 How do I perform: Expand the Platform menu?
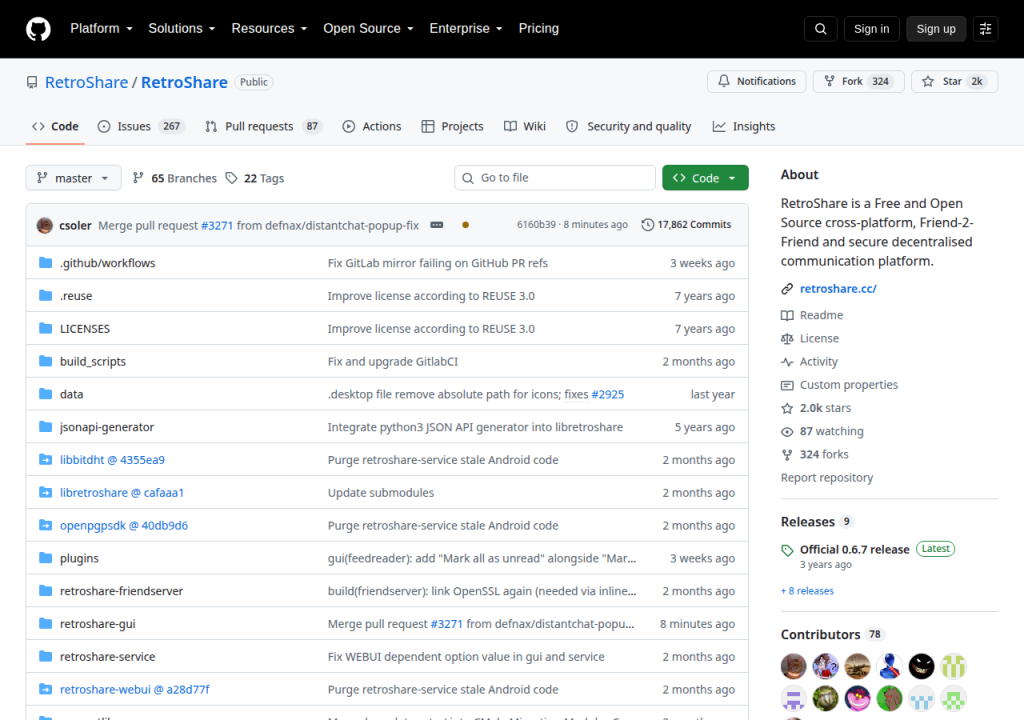[x=101, y=29]
